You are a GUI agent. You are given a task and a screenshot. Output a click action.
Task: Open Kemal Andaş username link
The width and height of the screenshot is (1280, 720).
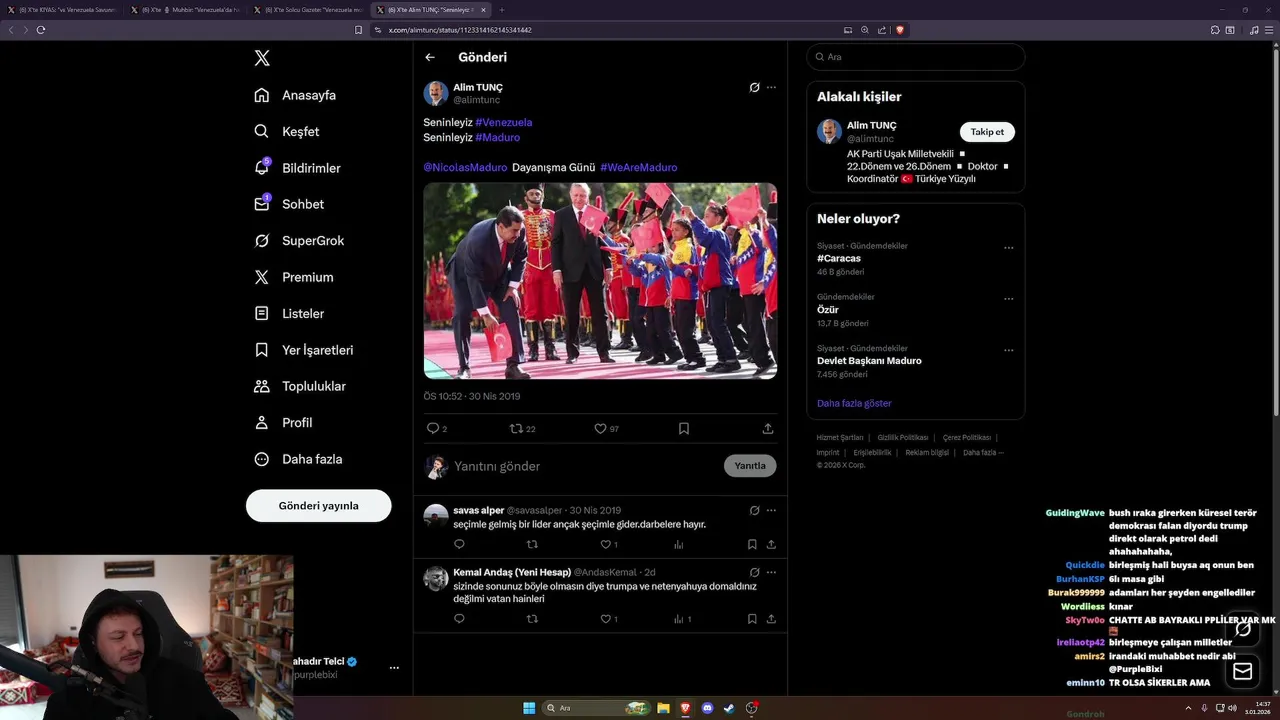pyautogui.click(x=606, y=572)
